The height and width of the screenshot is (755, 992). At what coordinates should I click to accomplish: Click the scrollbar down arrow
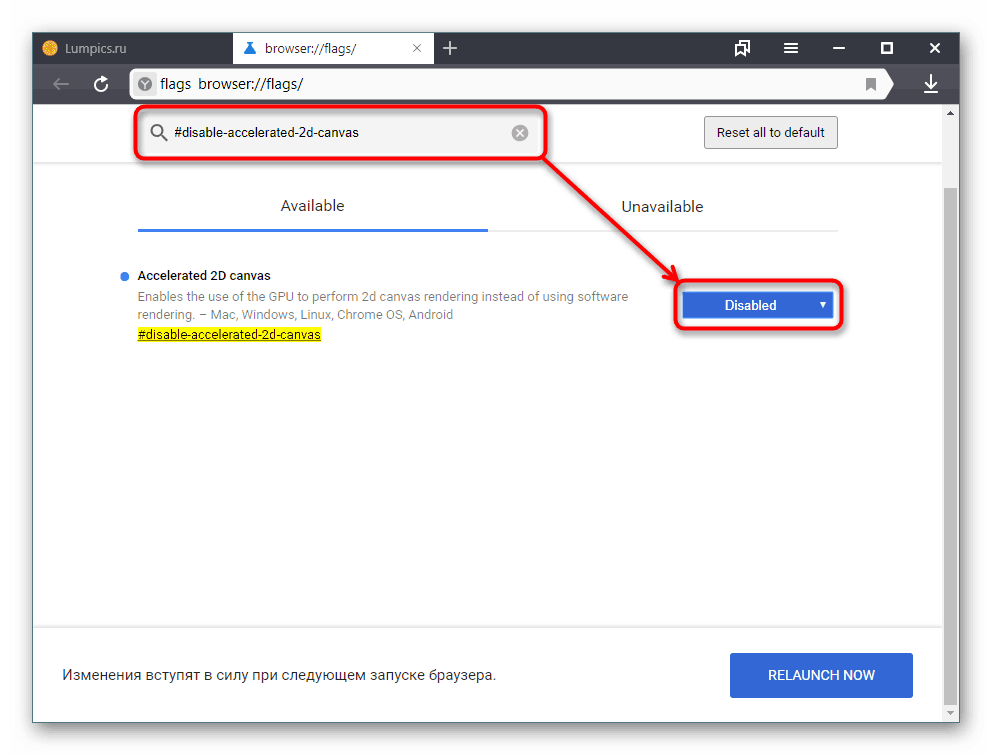(950, 712)
